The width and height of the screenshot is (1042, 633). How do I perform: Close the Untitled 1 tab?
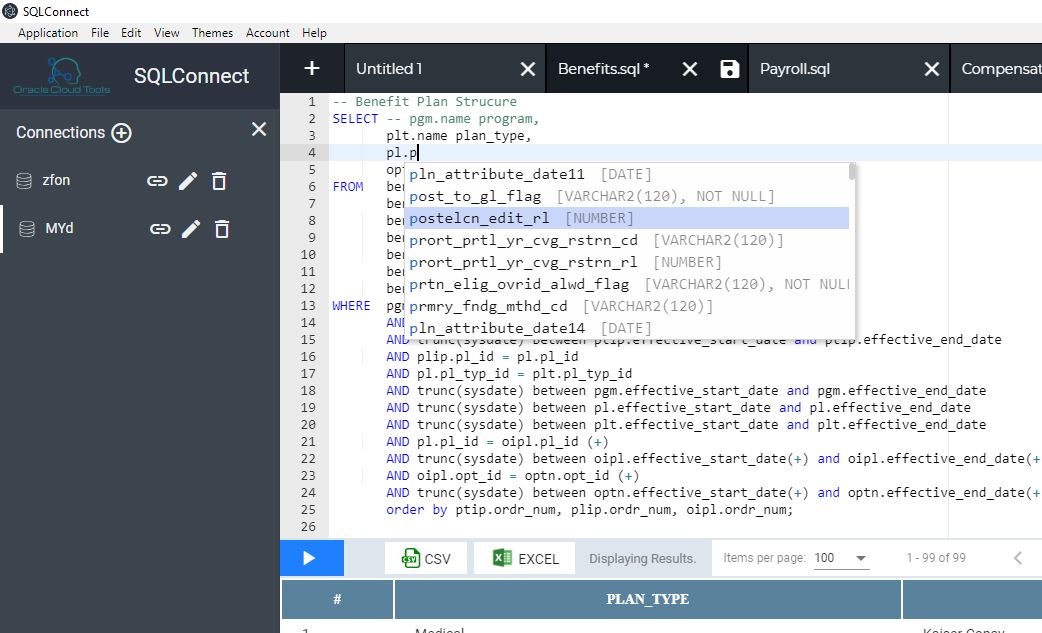tap(528, 69)
